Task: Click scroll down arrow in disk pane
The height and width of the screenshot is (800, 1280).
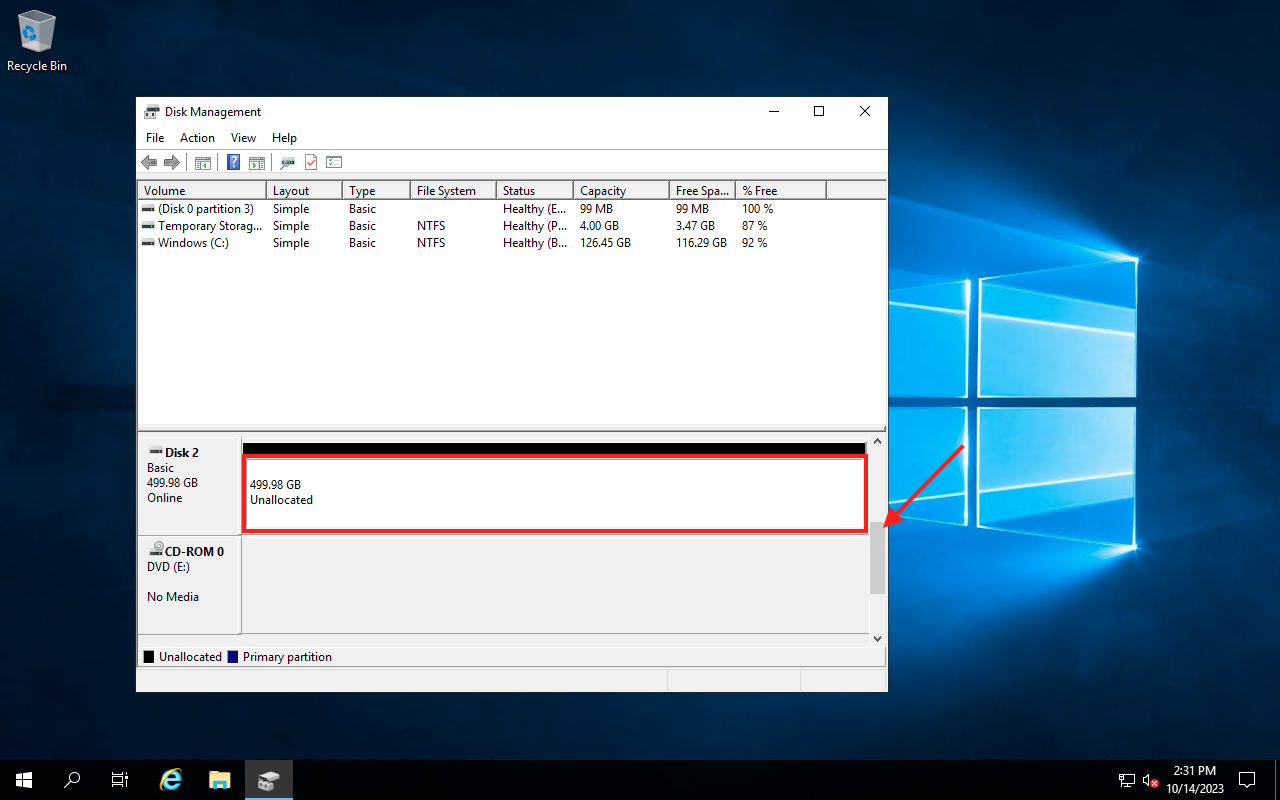Action: (x=877, y=638)
